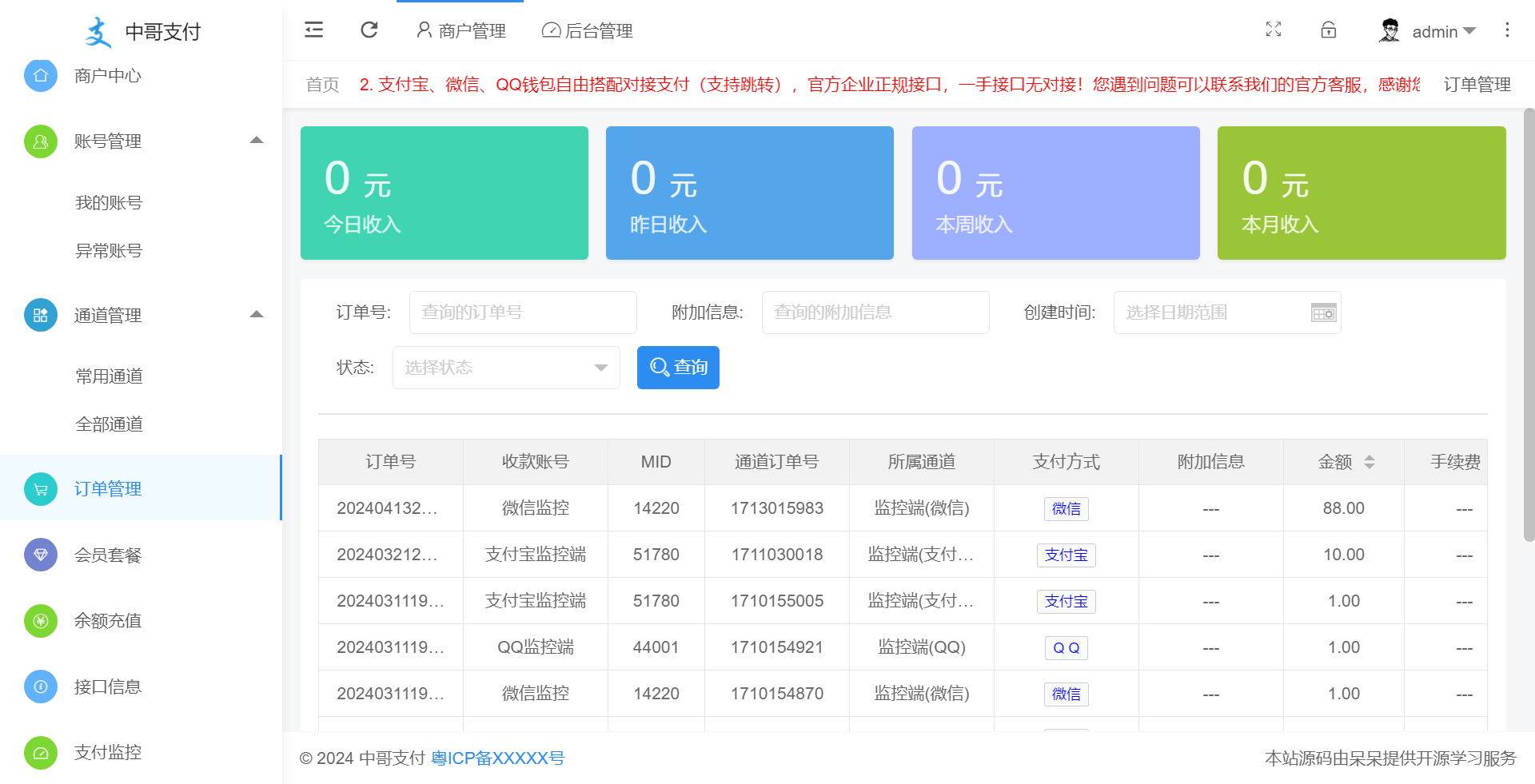Click the 会员套餐 diamond icon
Screen dimensions: 1535x784
click(41, 555)
